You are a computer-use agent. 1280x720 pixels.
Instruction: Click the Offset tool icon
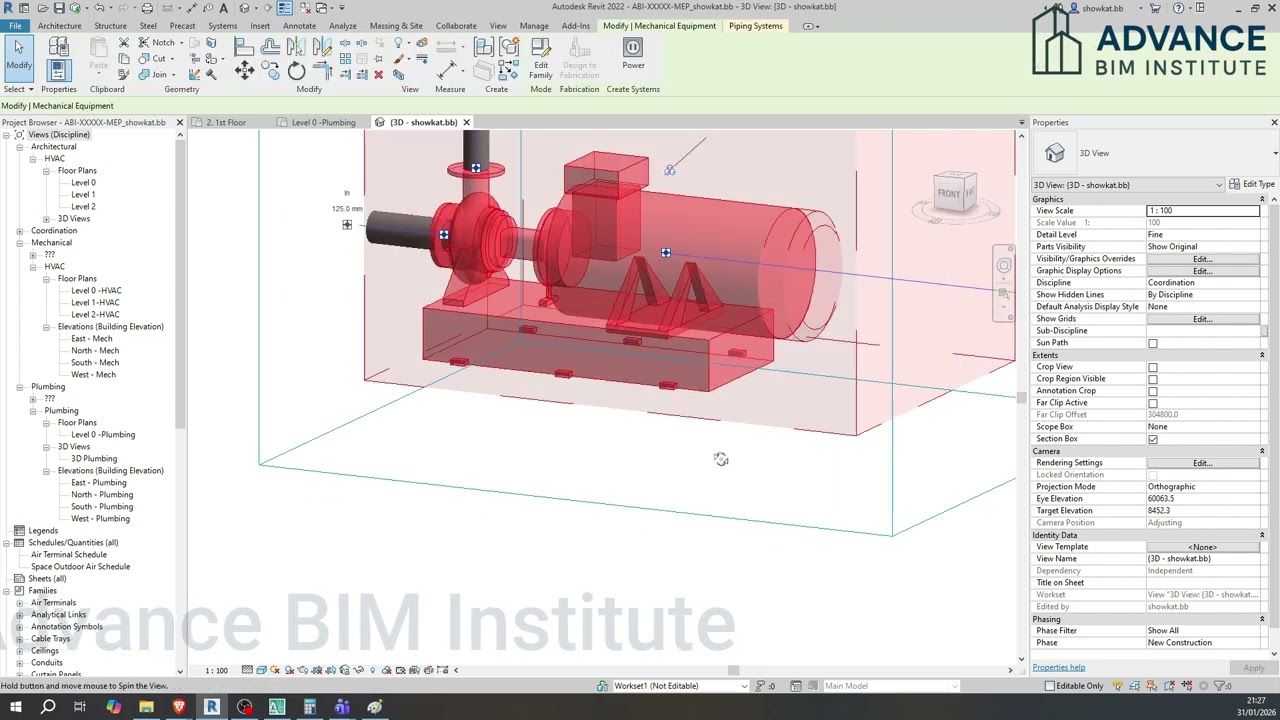pos(271,46)
